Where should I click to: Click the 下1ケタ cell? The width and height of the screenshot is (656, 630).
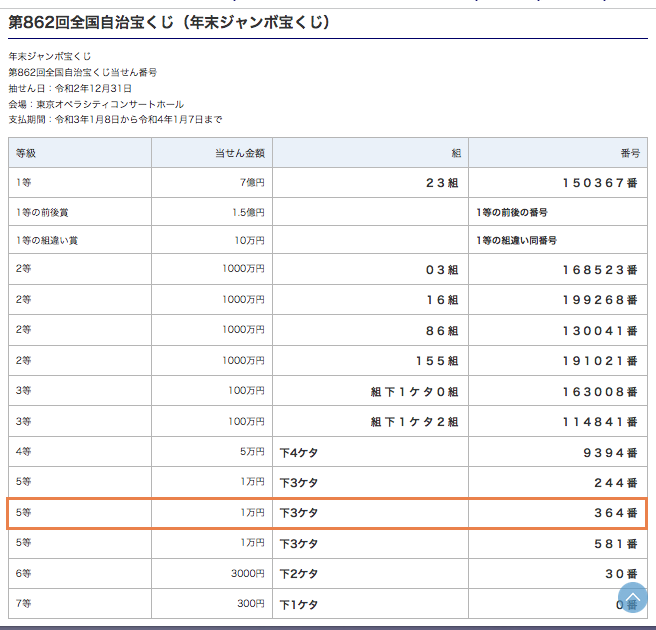tap(370, 604)
